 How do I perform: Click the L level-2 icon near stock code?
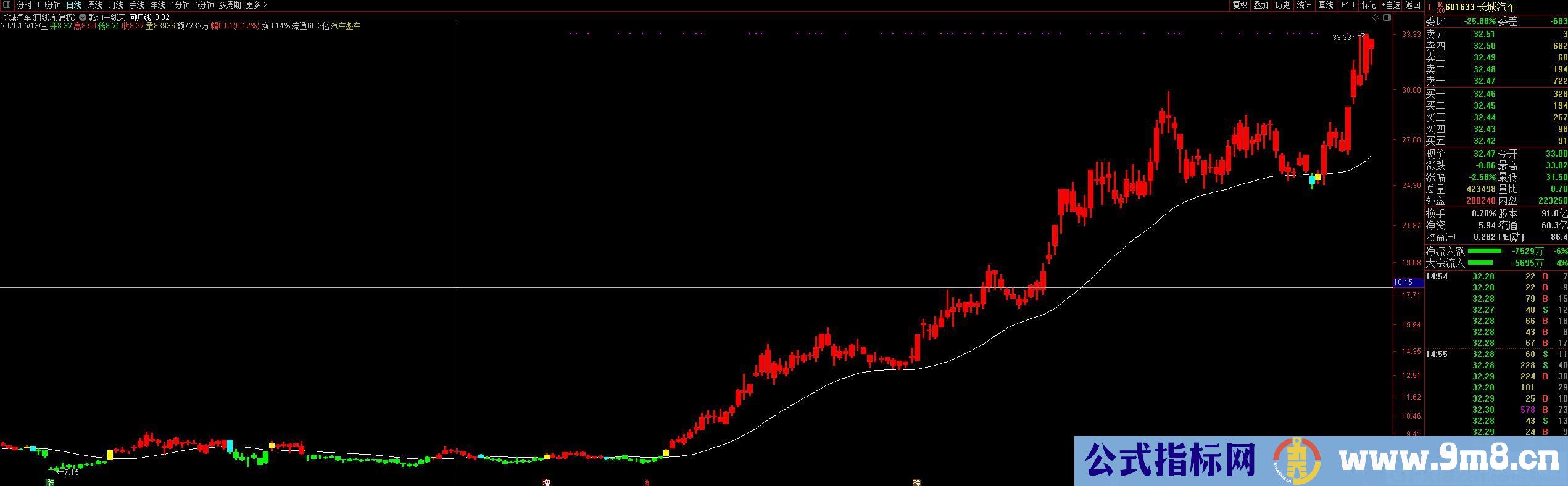click(1430, 7)
